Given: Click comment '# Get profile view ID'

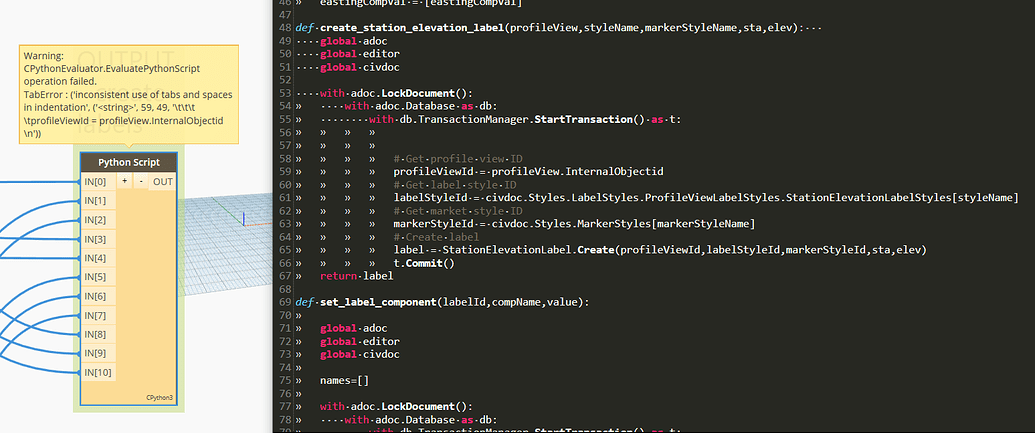Looking at the screenshot, I should (458, 158).
